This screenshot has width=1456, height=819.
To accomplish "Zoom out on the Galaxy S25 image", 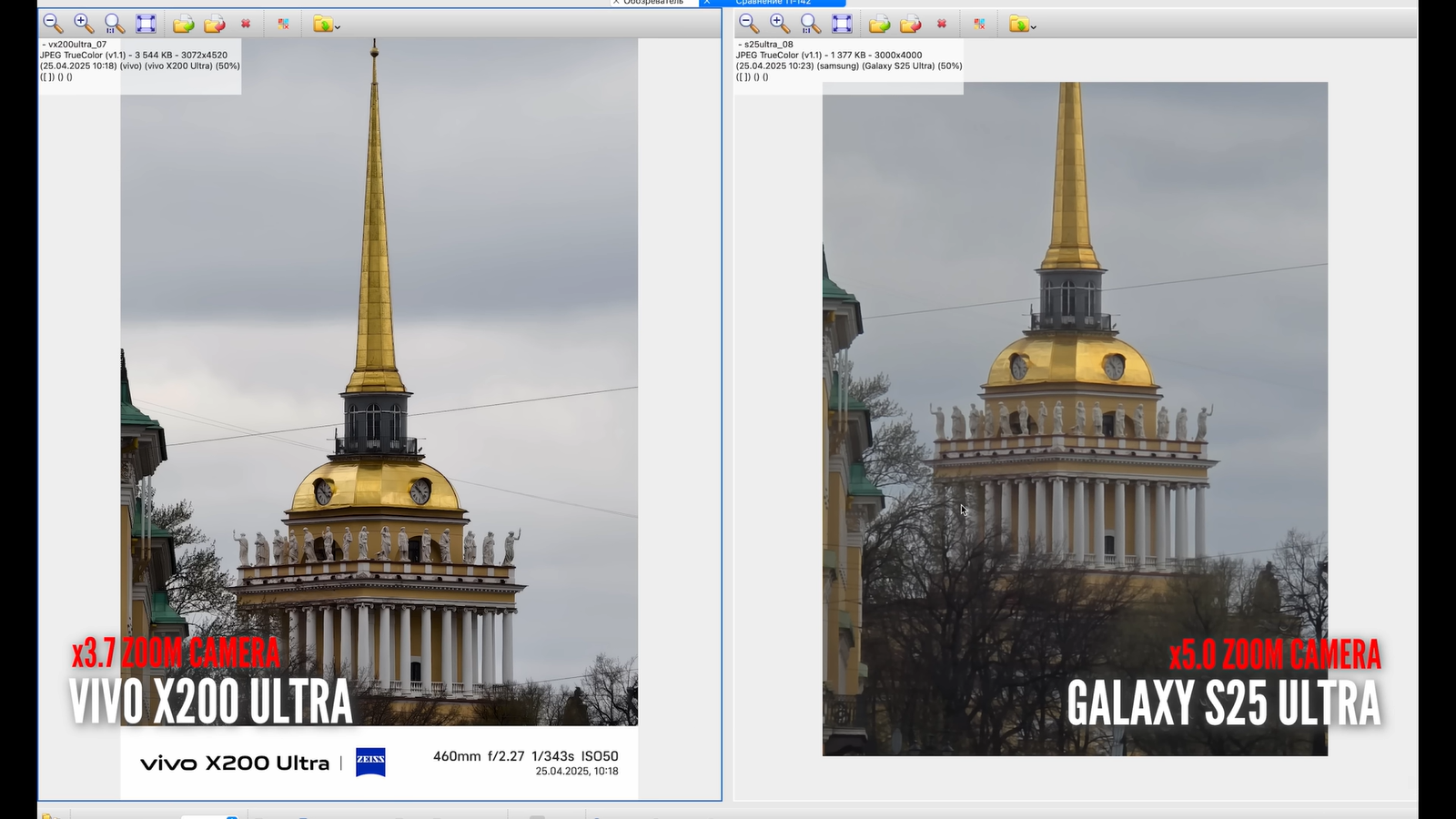I will tap(748, 24).
